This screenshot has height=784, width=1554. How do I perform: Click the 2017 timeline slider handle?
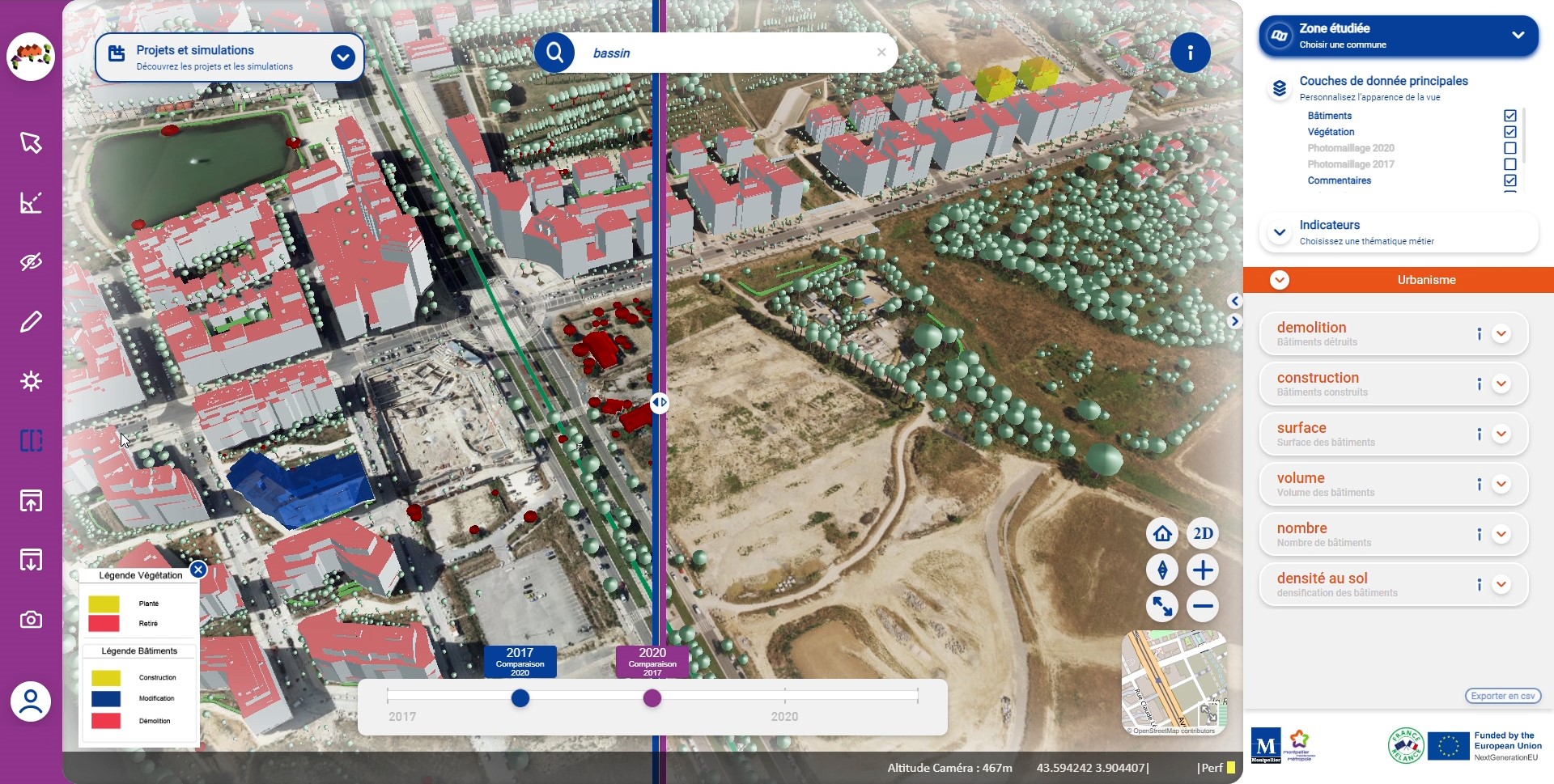pyautogui.click(x=520, y=698)
